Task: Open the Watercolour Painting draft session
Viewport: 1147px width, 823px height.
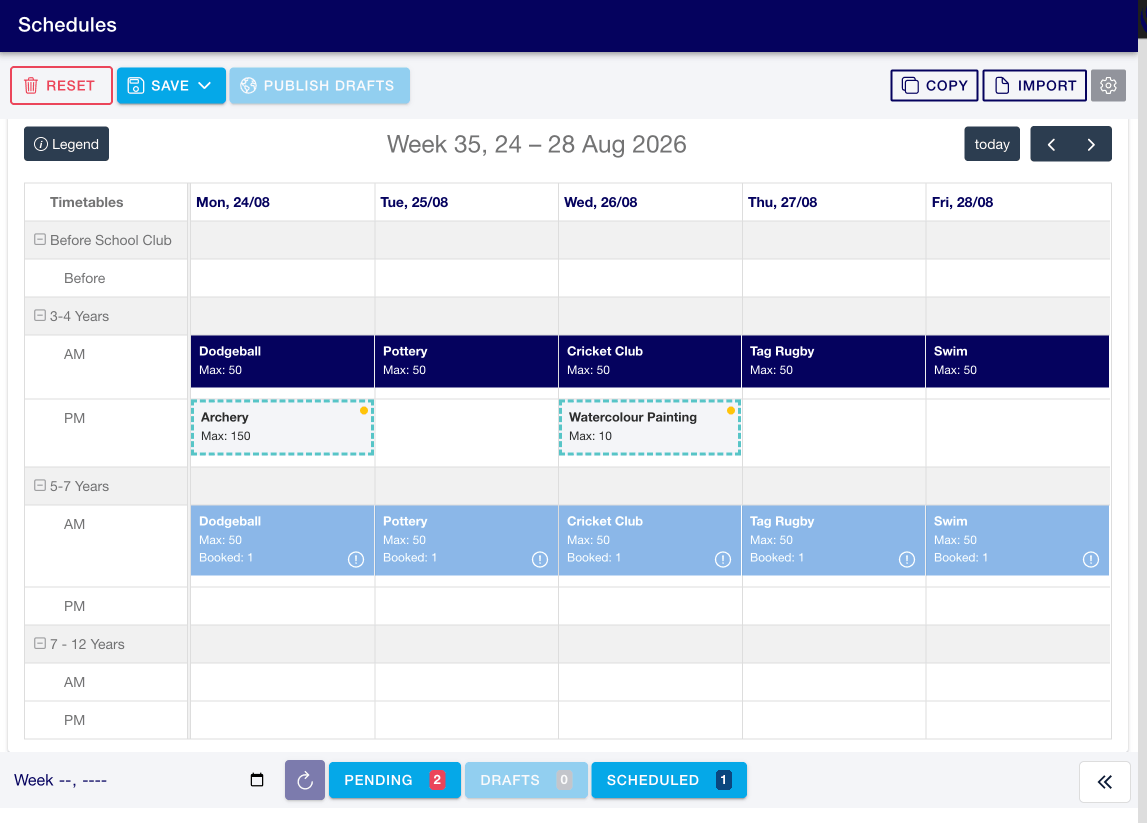Action: point(650,427)
